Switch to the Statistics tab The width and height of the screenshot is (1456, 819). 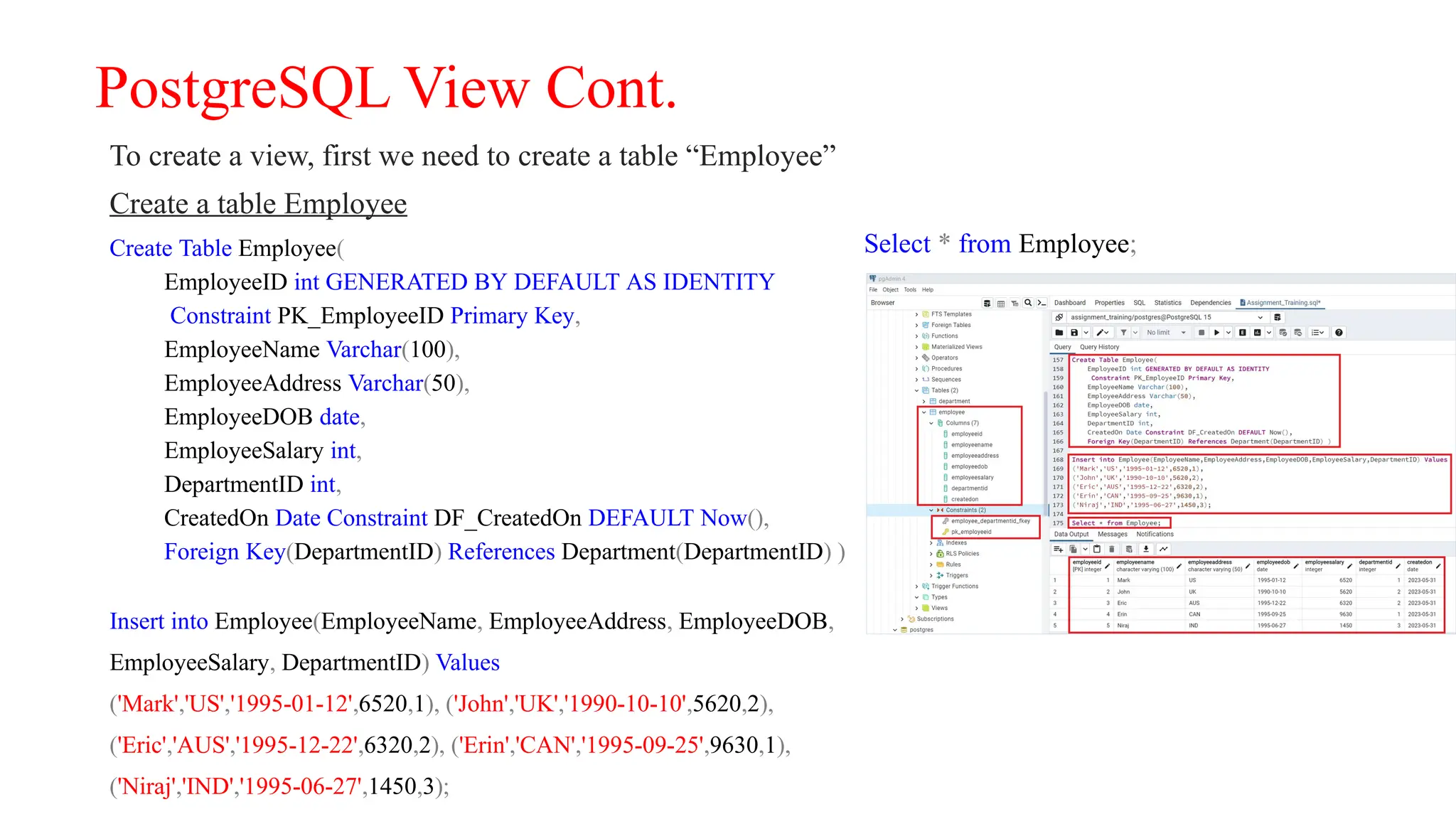[1168, 303]
